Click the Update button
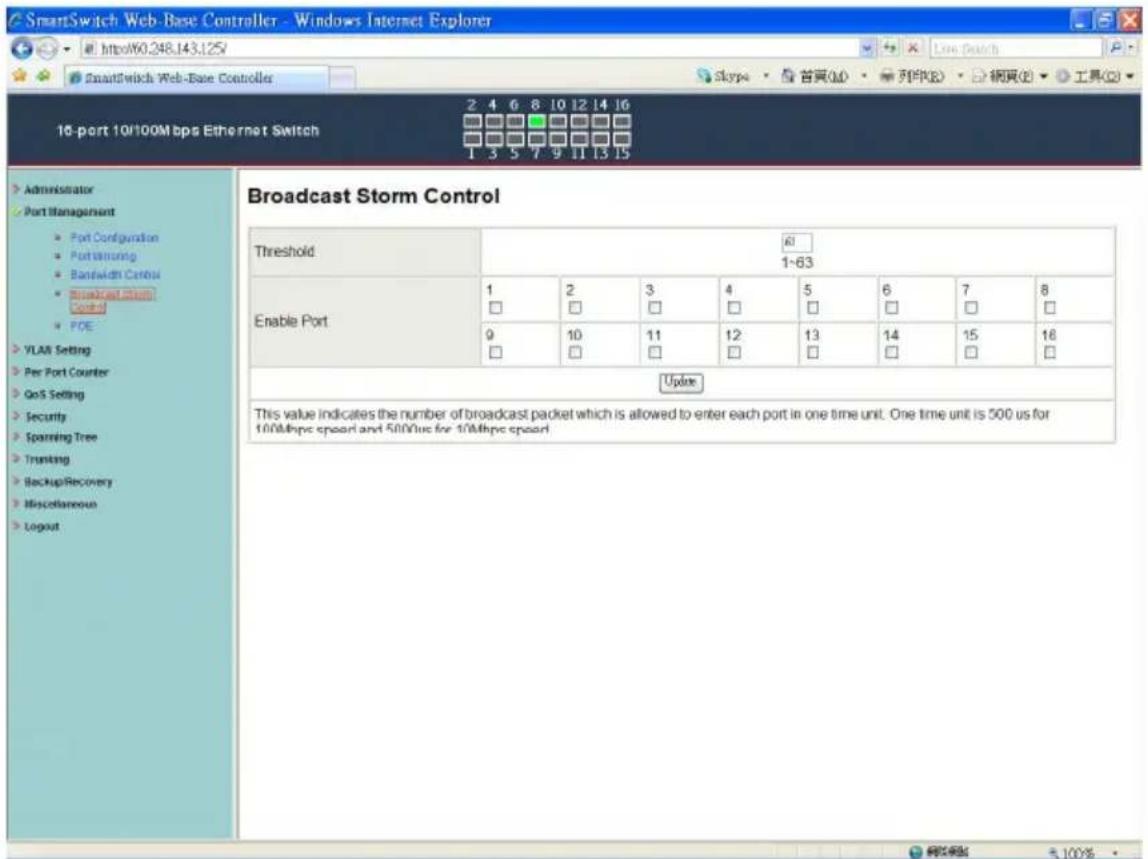 point(681,382)
